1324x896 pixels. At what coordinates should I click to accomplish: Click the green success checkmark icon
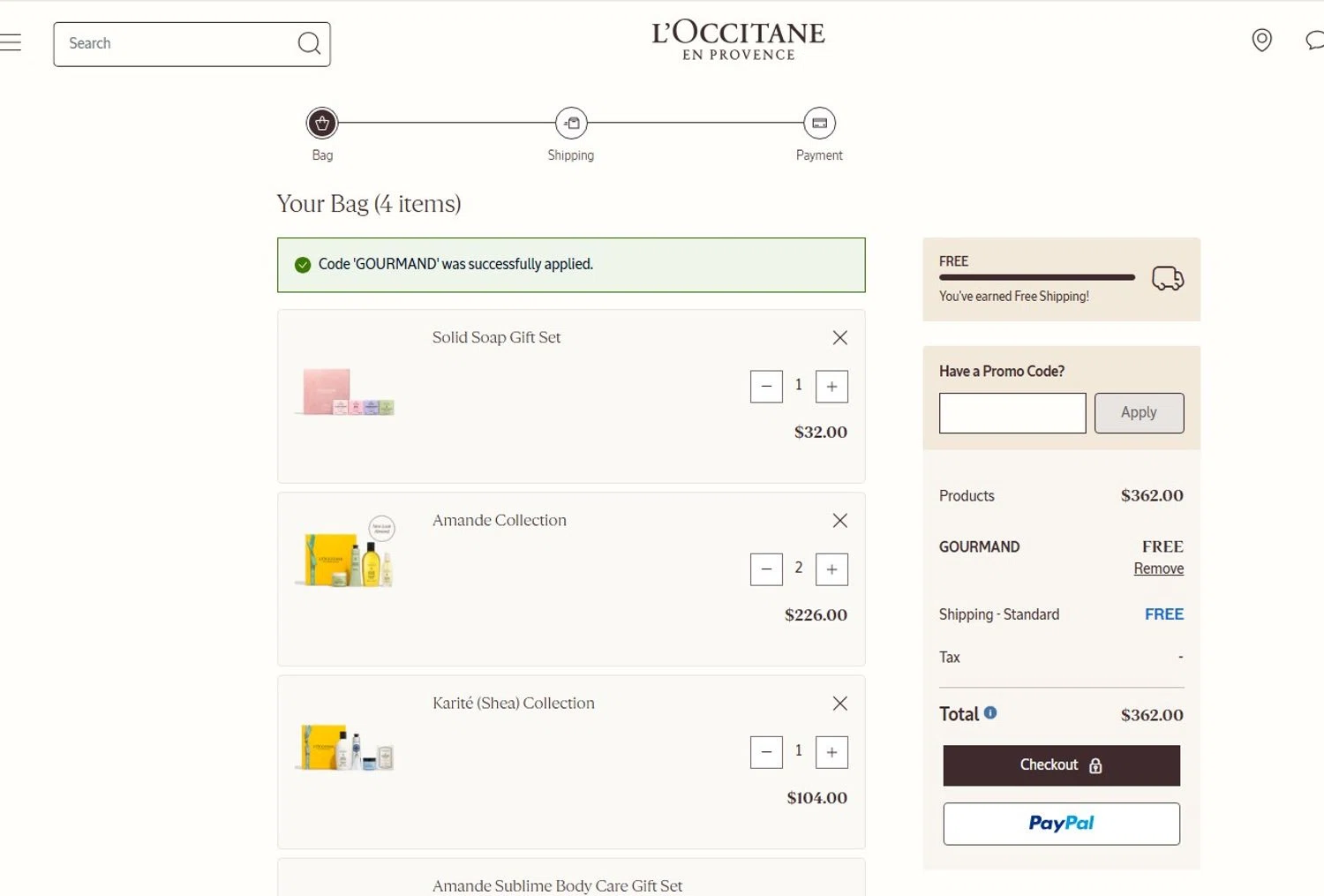click(x=303, y=265)
